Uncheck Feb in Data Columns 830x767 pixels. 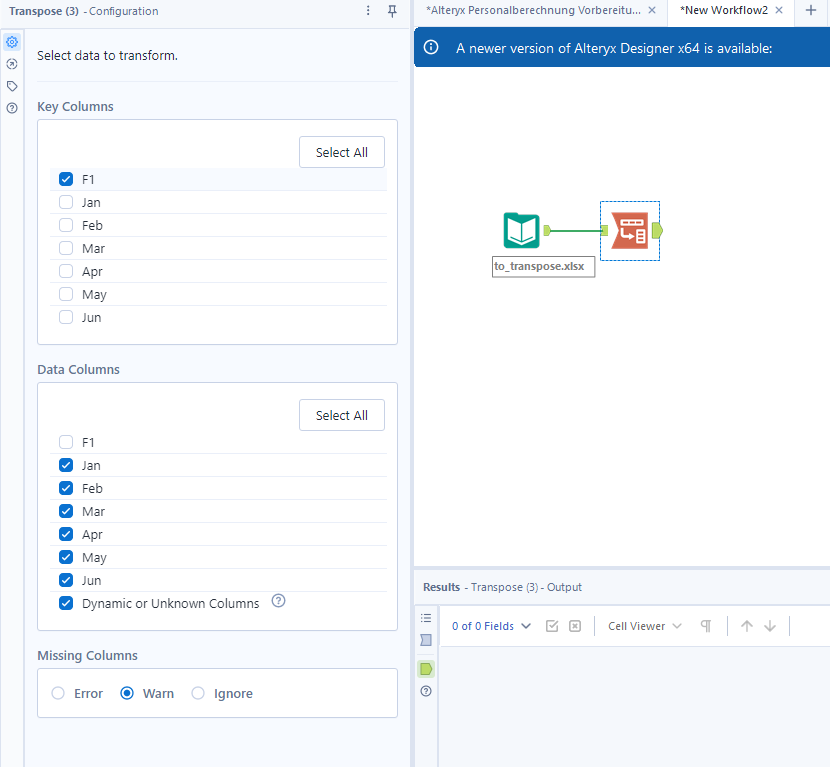coord(66,489)
